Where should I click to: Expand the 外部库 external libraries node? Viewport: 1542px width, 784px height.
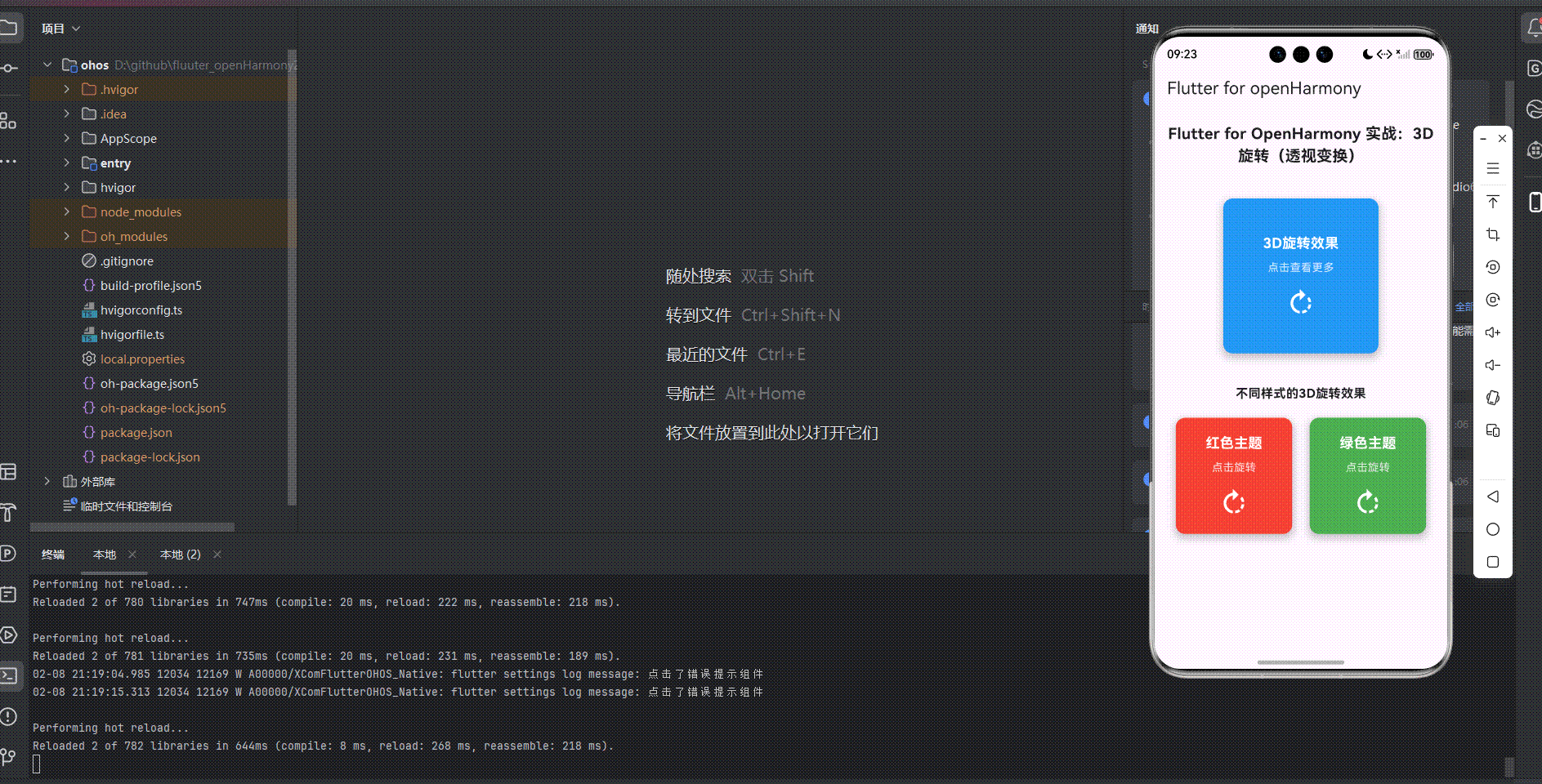(47, 481)
